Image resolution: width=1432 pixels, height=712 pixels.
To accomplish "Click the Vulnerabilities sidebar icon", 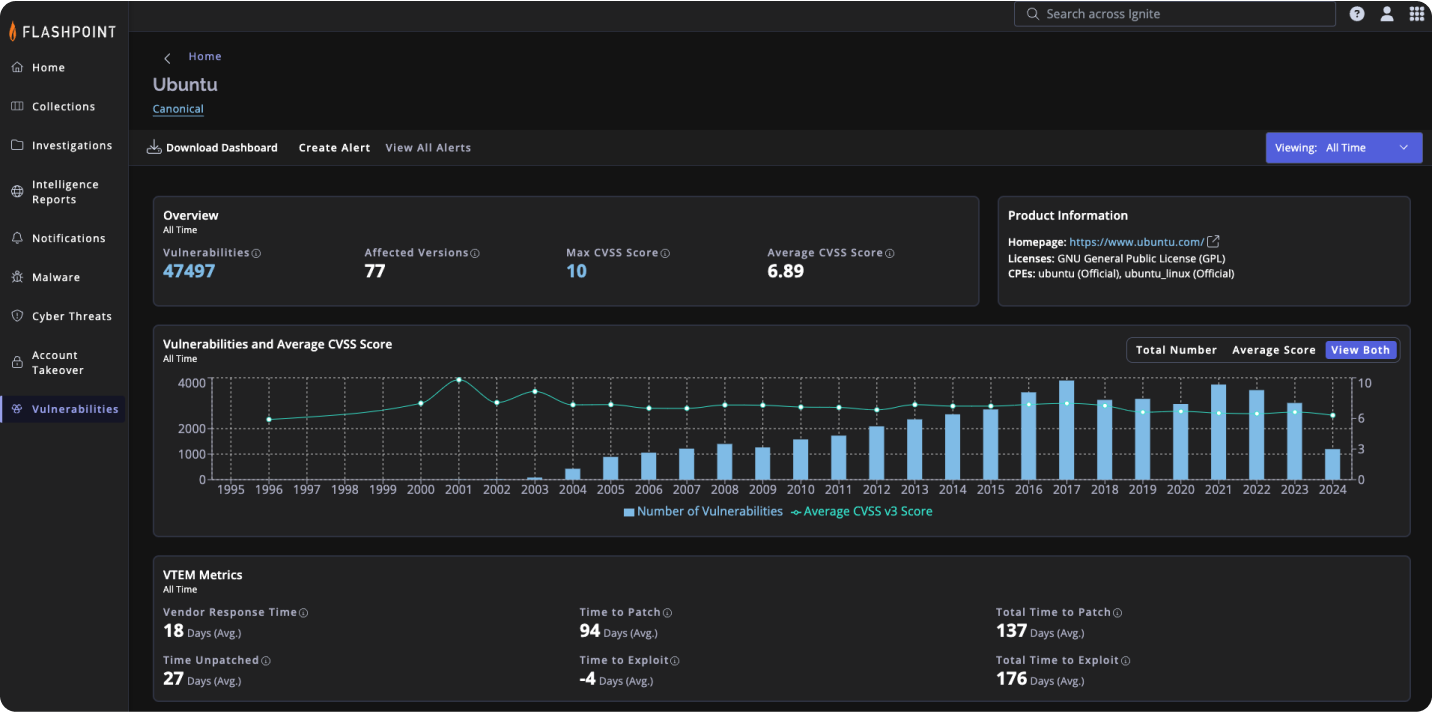I will 17,410.
